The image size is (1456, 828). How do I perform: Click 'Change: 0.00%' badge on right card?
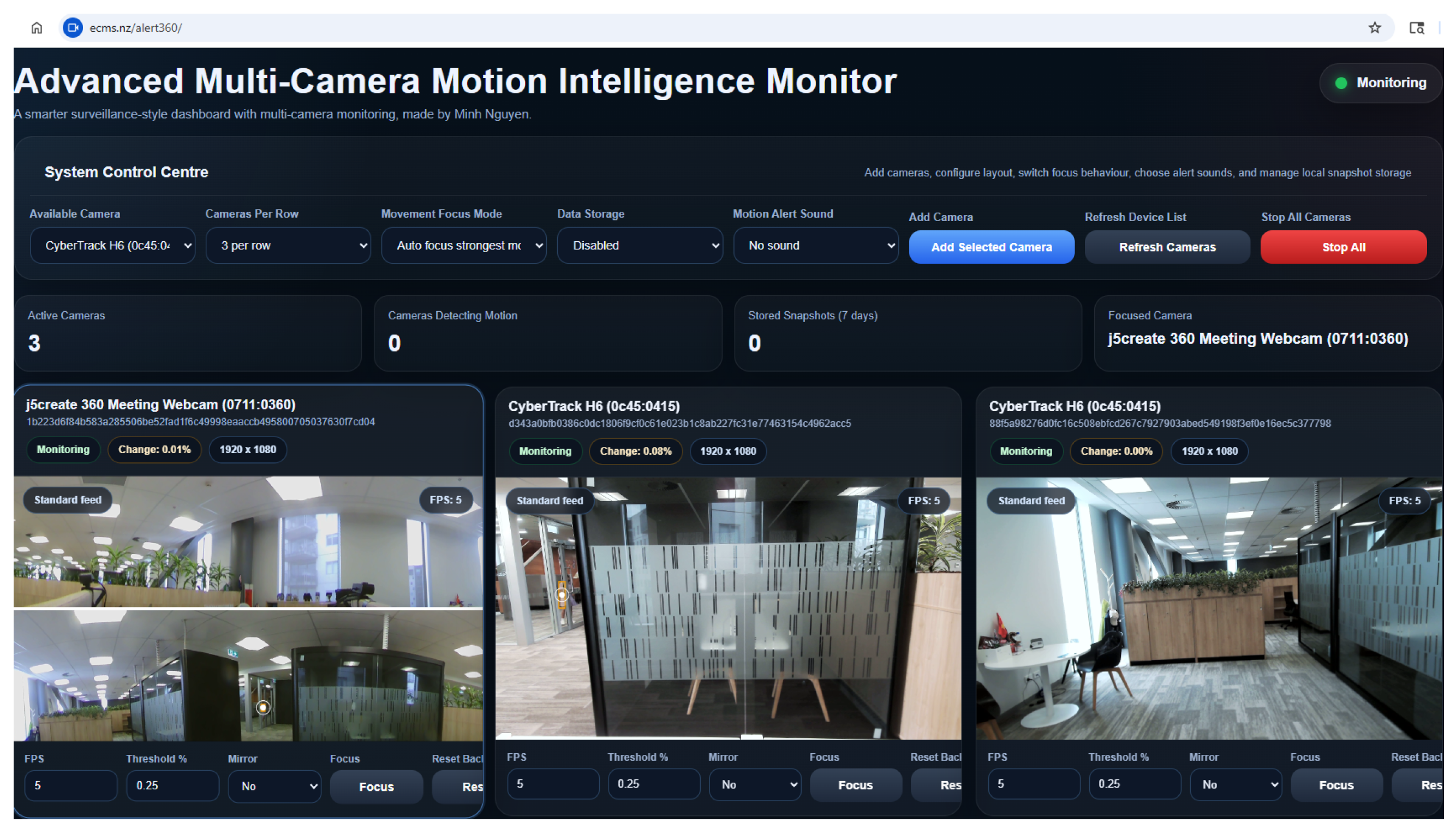1117,451
